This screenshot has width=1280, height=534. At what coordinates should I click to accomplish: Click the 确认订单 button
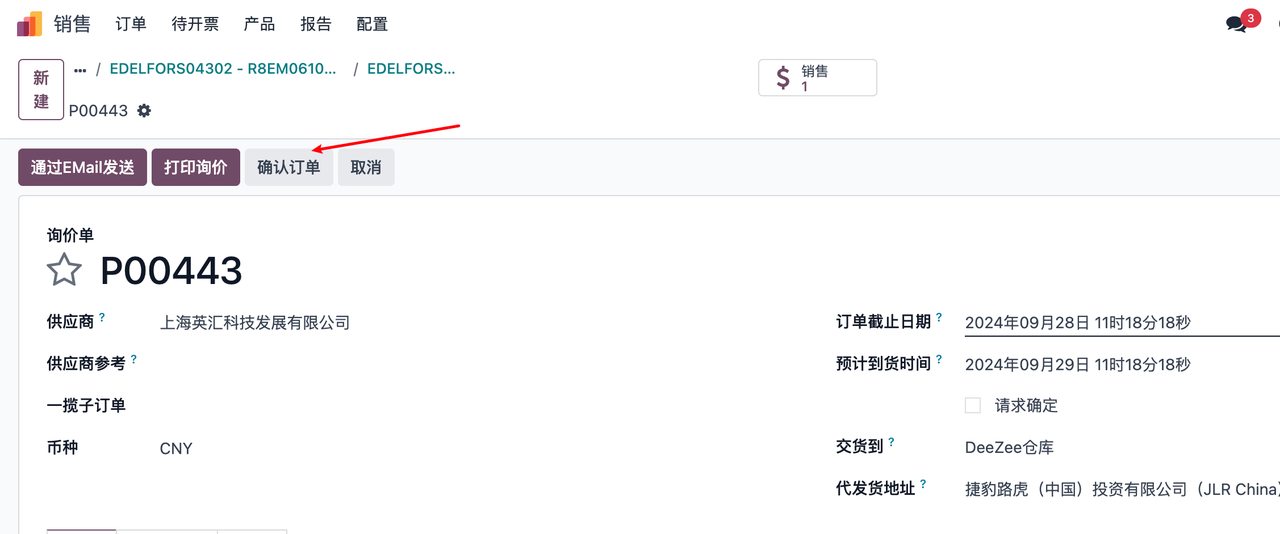pos(288,168)
